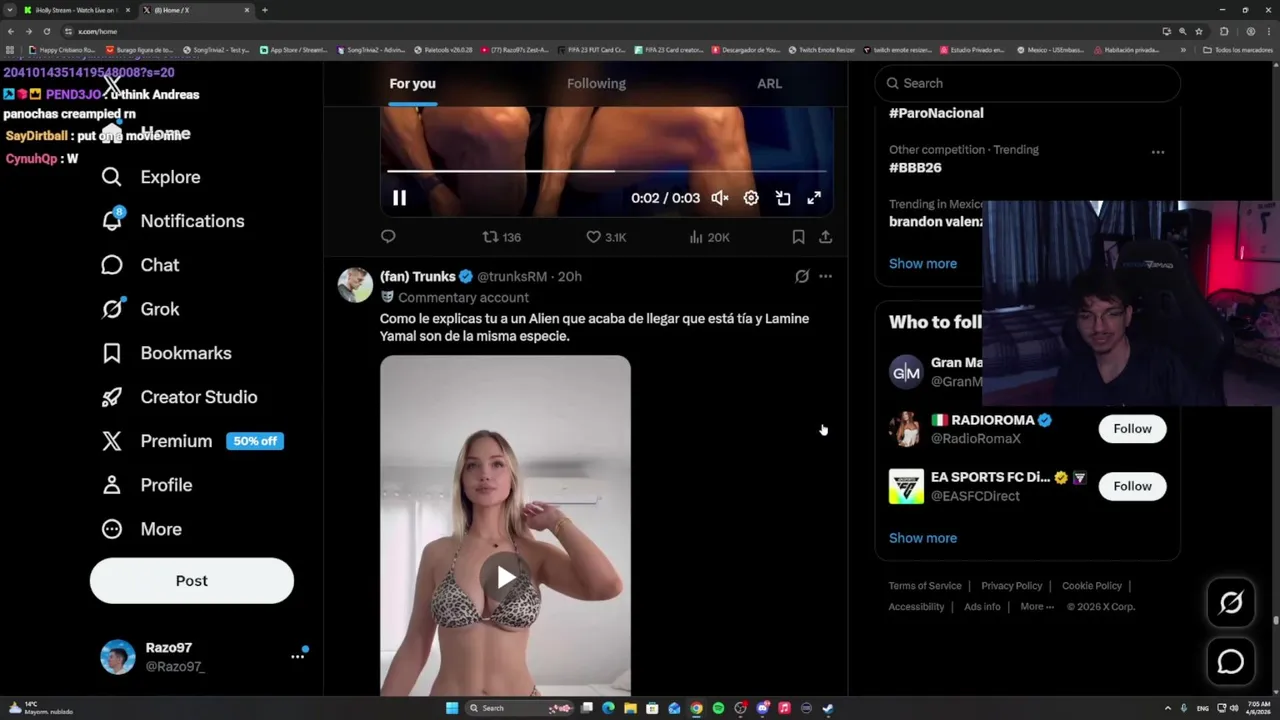Open Premium in the sidebar

pyautogui.click(x=192, y=441)
